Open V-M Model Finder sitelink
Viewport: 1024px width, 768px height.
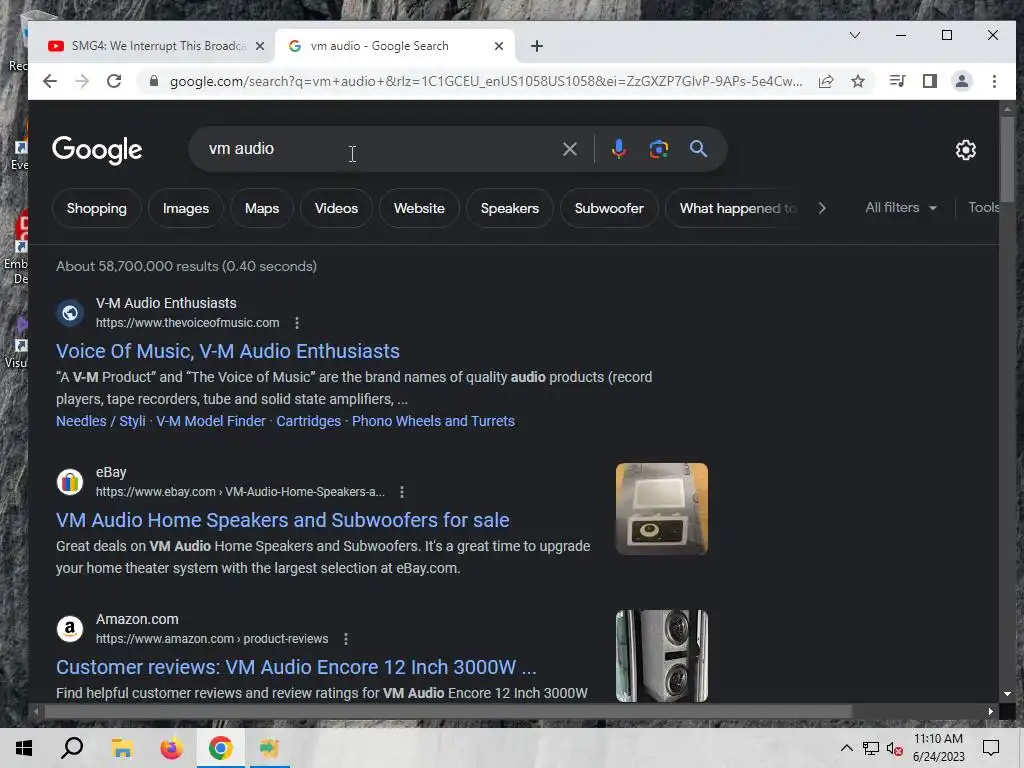tap(211, 421)
